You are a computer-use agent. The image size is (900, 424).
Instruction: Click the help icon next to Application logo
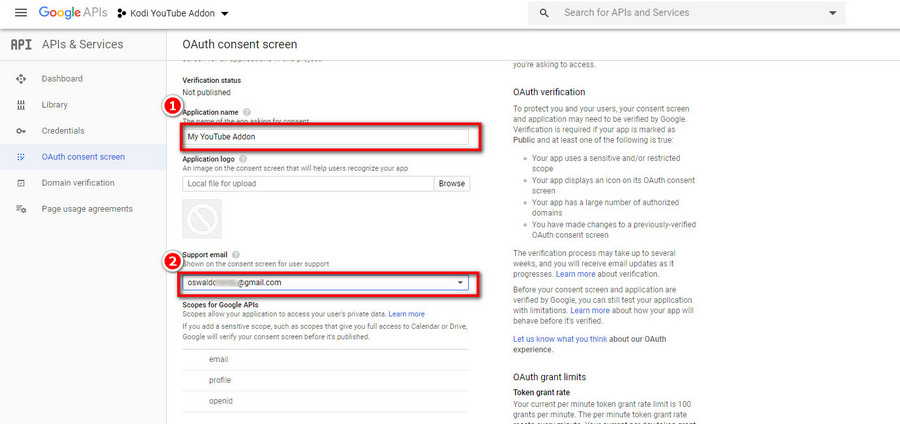pyautogui.click(x=243, y=159)
